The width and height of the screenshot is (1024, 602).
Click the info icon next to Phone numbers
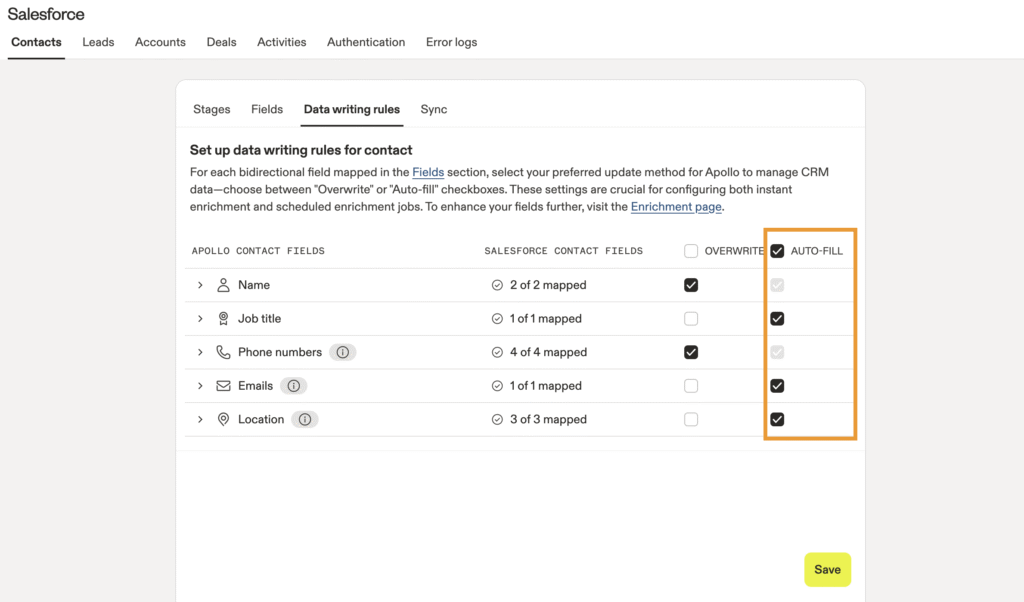pos(343,352)
